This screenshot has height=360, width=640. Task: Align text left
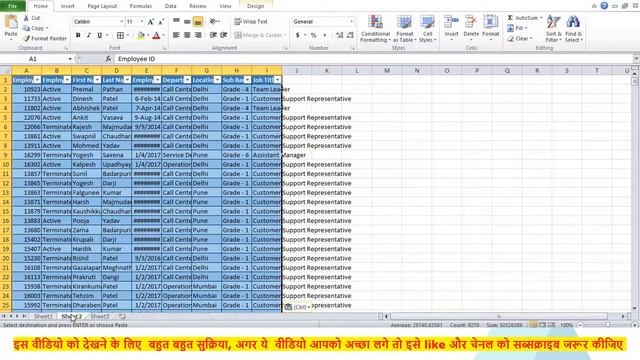[x=176, y=36]
